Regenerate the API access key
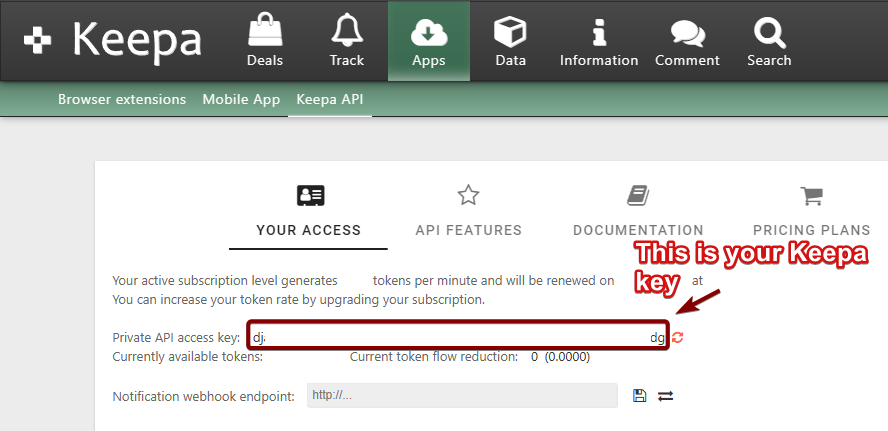The width and height of the screenshot is (888, 431). [677, 338]
